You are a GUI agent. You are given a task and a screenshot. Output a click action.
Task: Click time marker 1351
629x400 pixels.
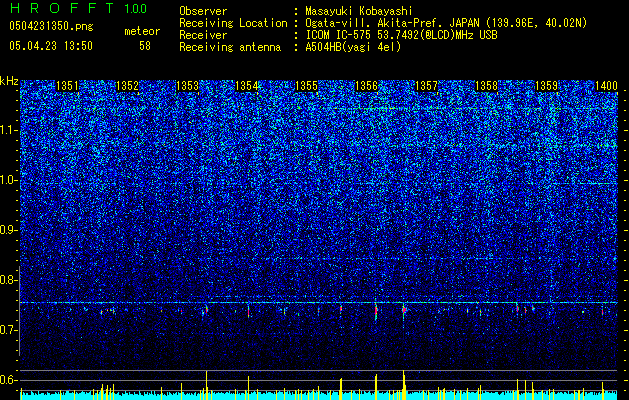pos(67,86)
